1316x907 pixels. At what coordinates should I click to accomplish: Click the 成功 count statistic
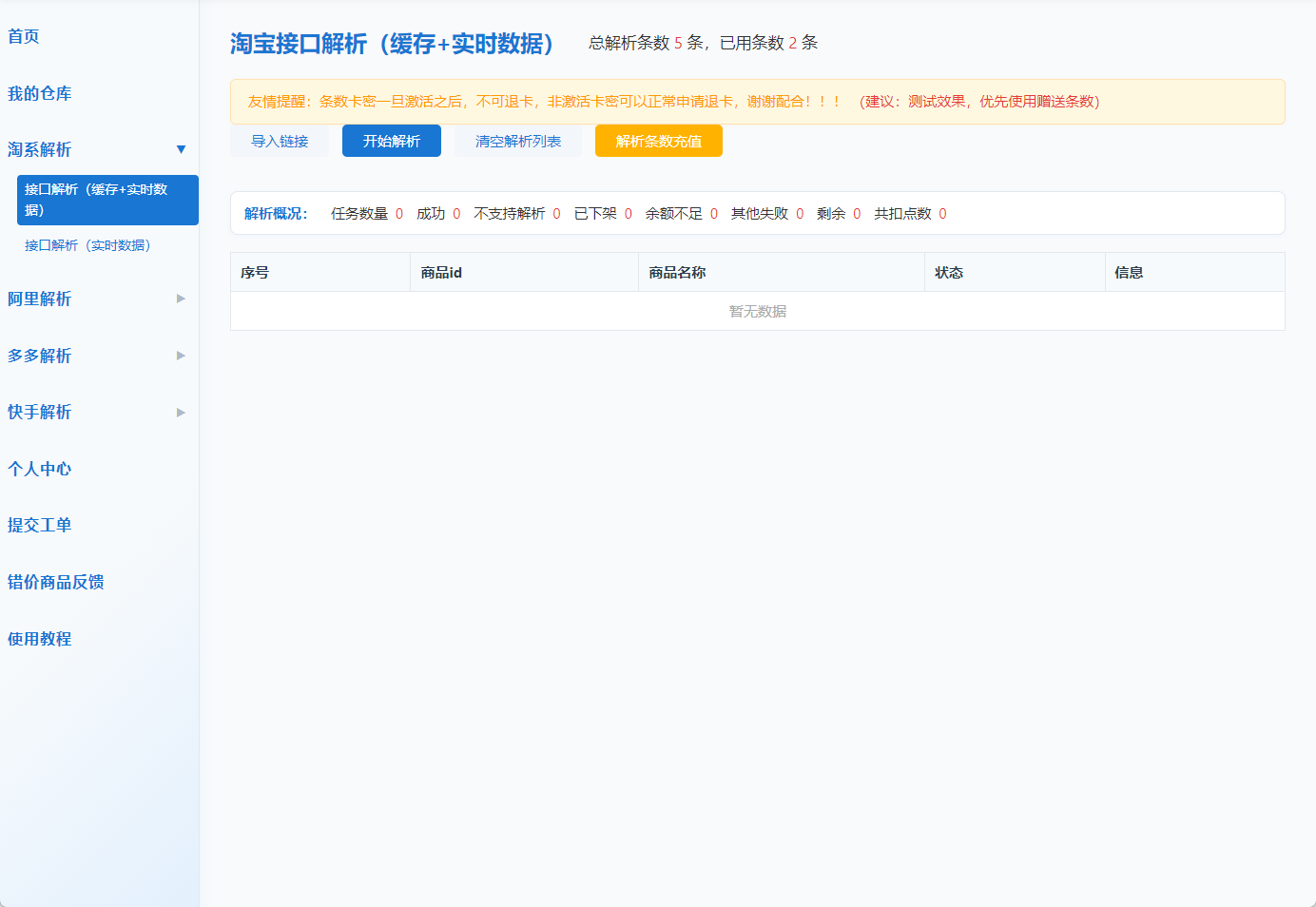[438, 213]
